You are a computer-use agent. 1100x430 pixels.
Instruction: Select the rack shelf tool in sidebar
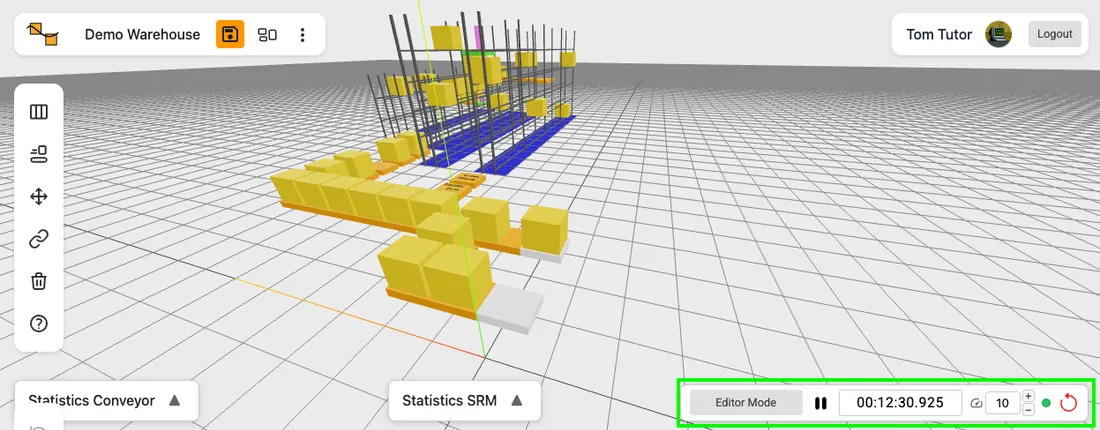[39, 112]
